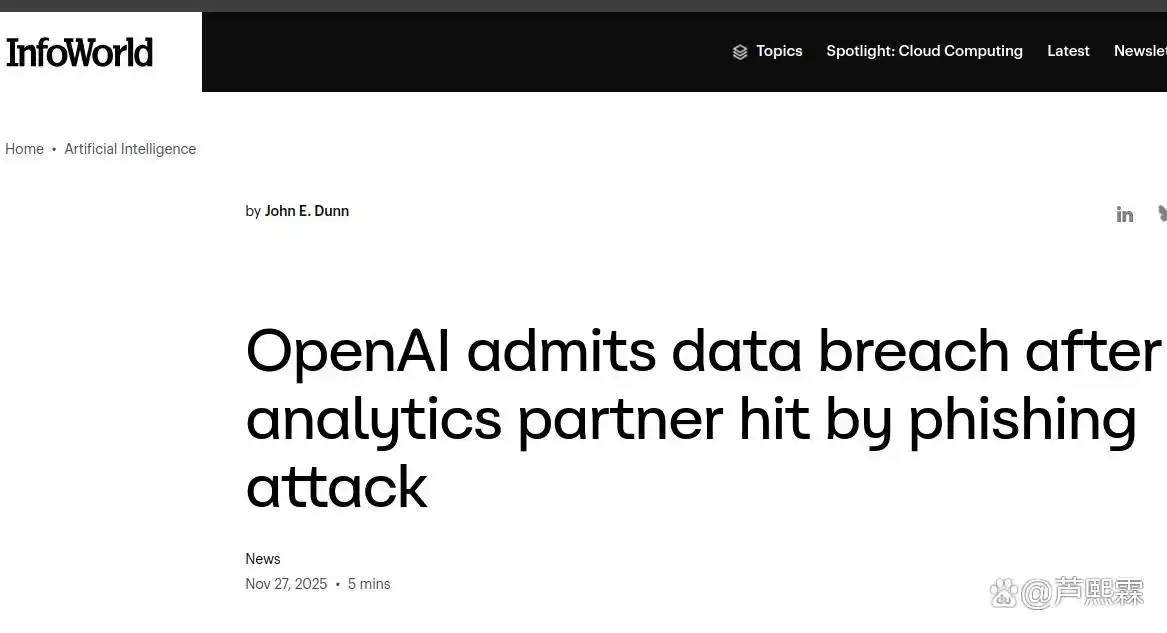
Task: Click the paw print watermark icon
Action: pyautogui.click(x=1003, y=593)
